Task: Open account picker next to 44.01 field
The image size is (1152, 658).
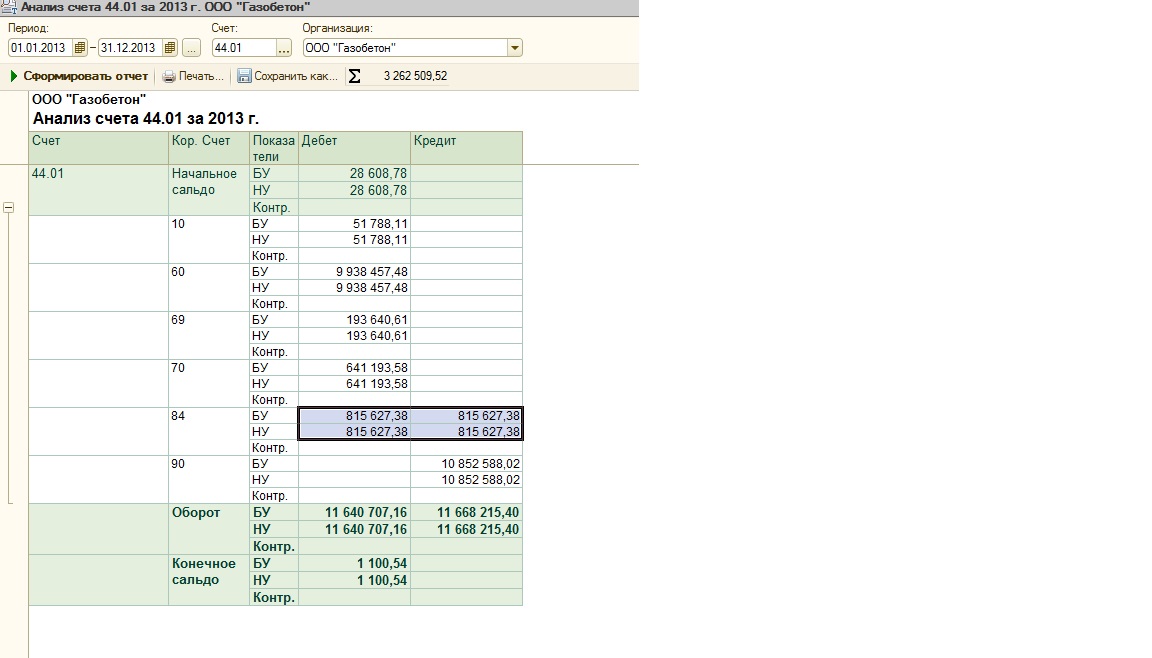Action: 284,48
